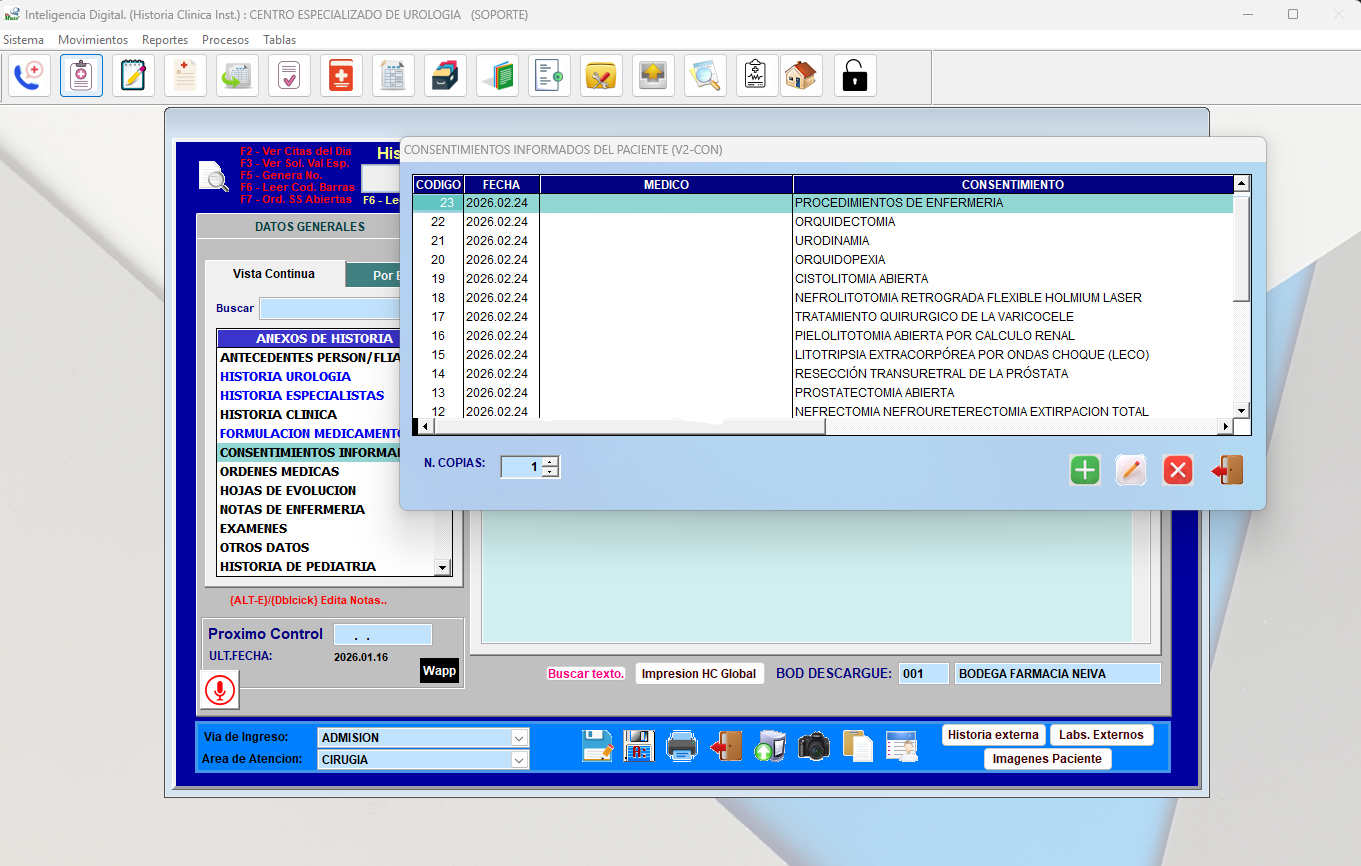
Task: Open the Via de Ingreso dropdown
Action: 519,738
